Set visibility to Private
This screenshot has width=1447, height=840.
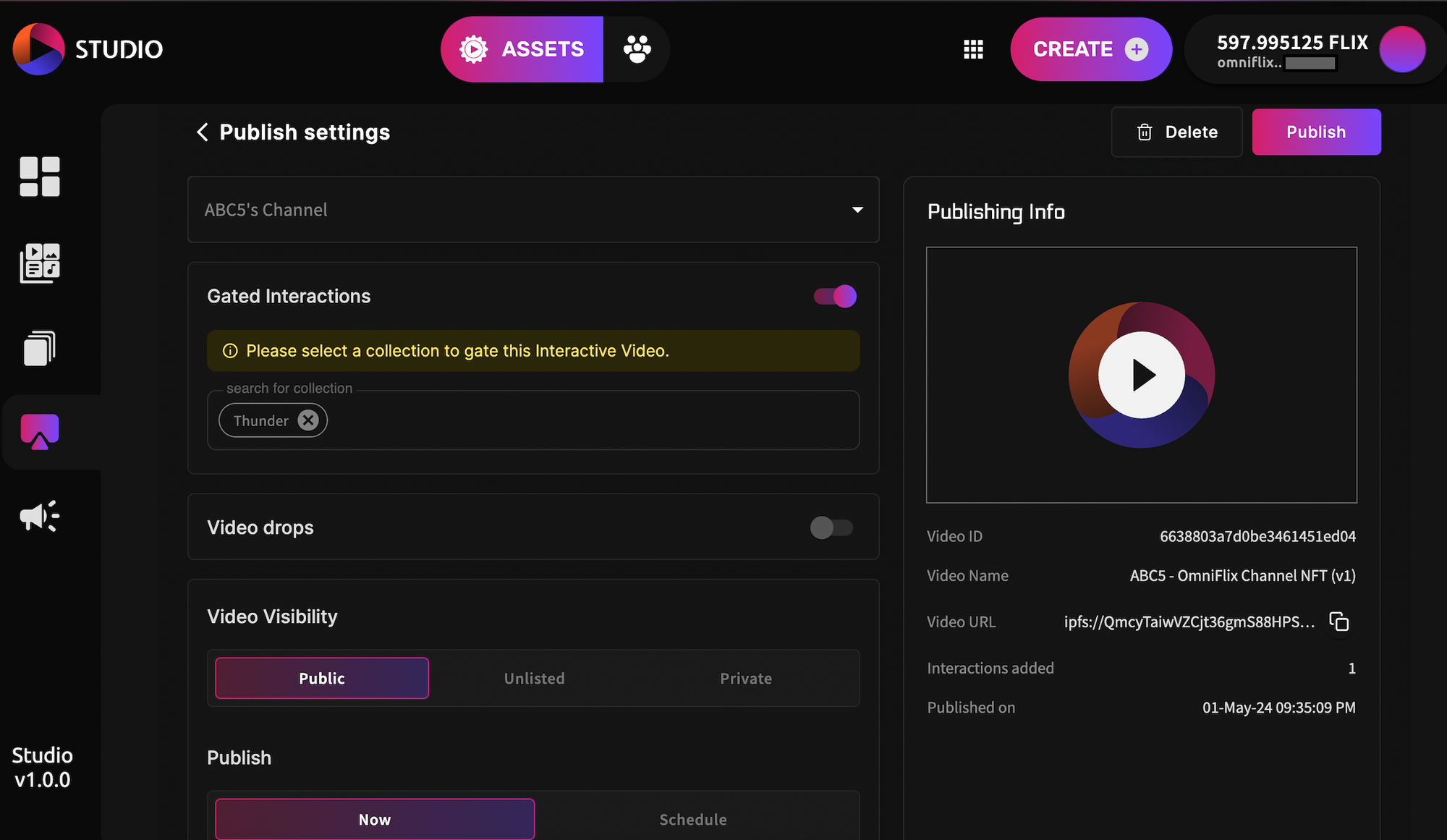(x=746, y=678)
